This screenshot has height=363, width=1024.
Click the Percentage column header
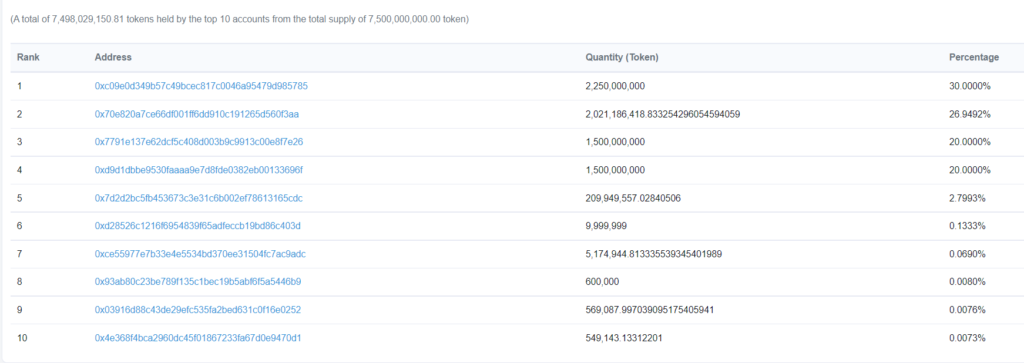[x=974, y=57]
